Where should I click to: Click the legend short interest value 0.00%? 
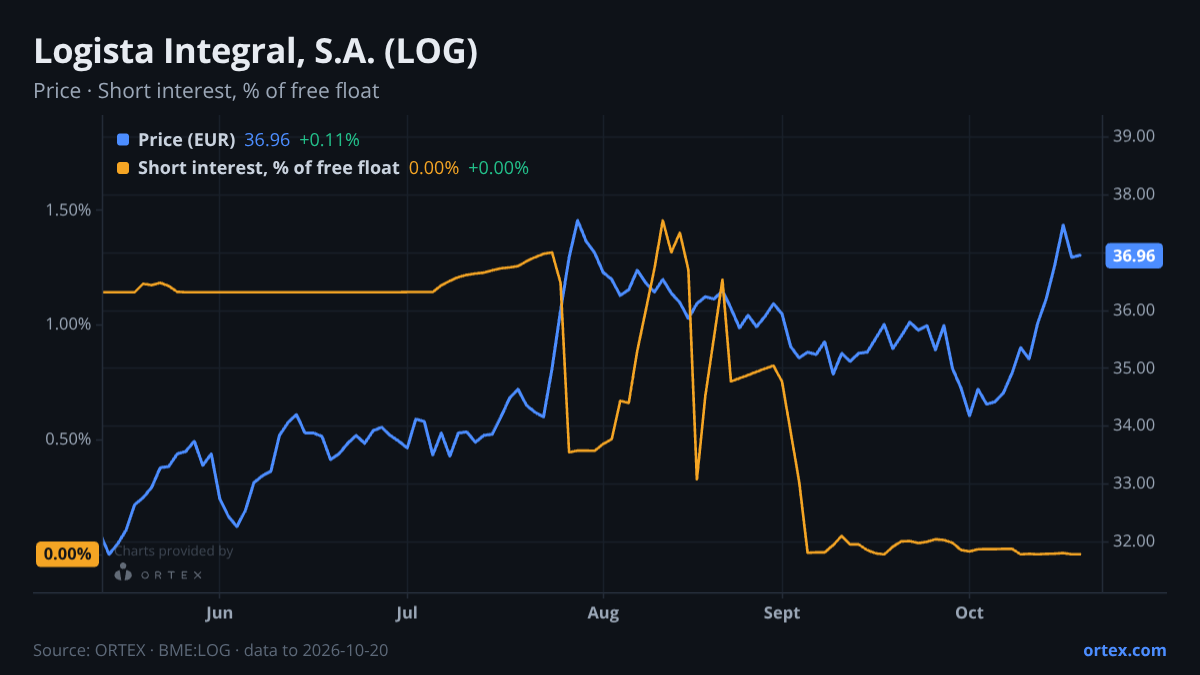434,168
